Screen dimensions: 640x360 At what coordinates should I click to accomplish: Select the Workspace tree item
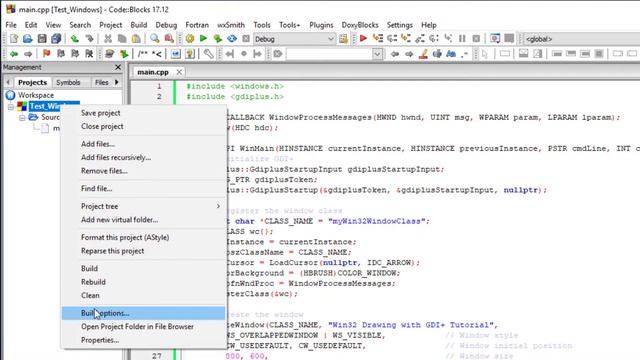[x=36, y=95]
